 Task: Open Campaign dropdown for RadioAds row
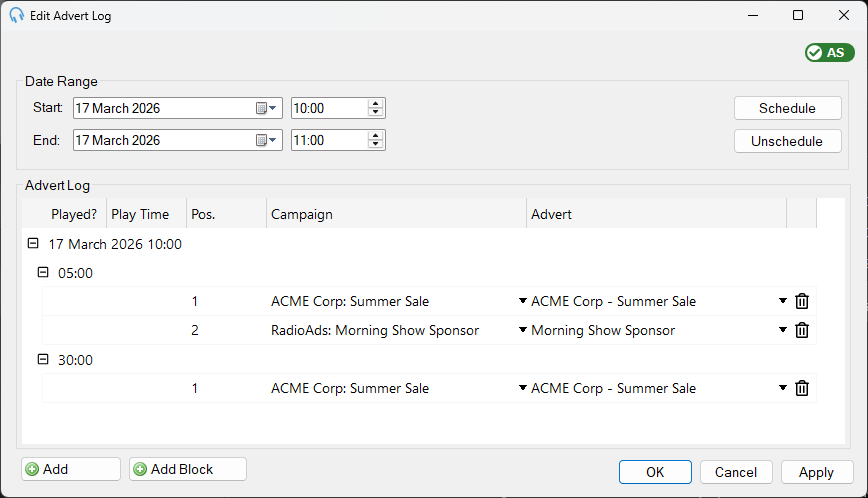coord(523,330)
